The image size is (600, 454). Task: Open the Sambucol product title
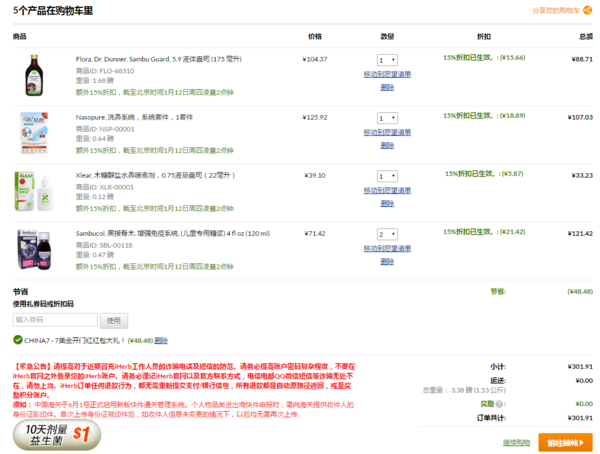(173, 234)
